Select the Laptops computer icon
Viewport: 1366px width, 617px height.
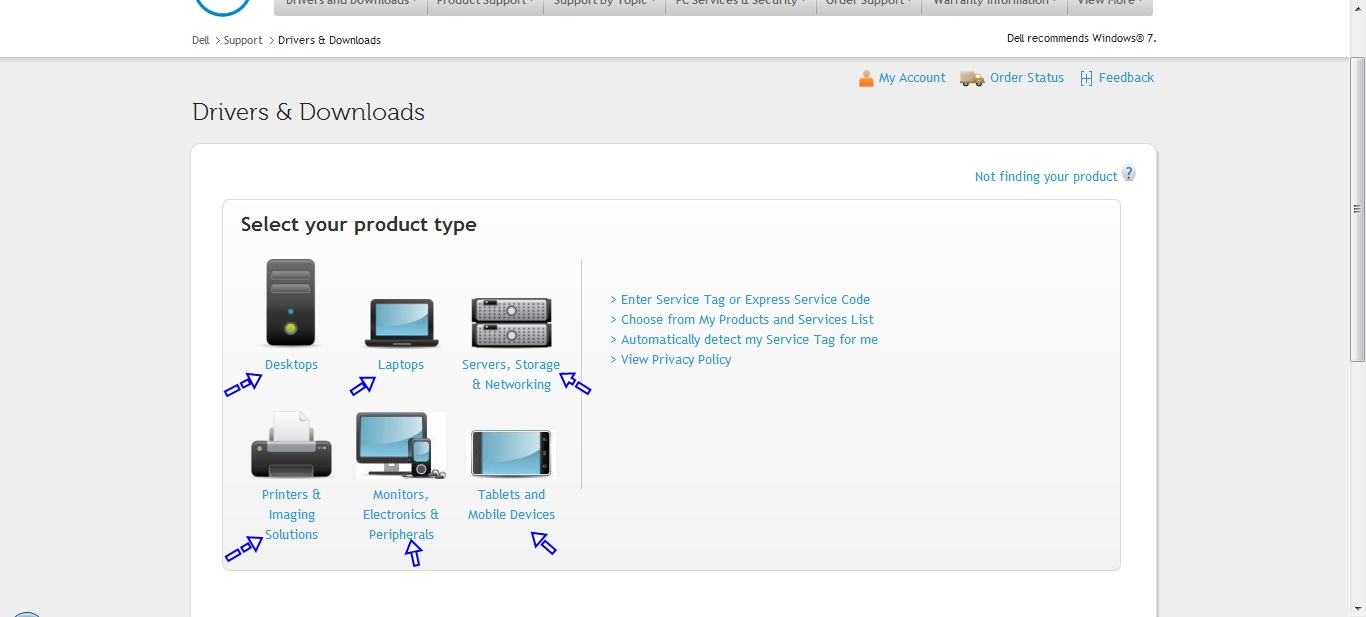(x=401, y=323)
